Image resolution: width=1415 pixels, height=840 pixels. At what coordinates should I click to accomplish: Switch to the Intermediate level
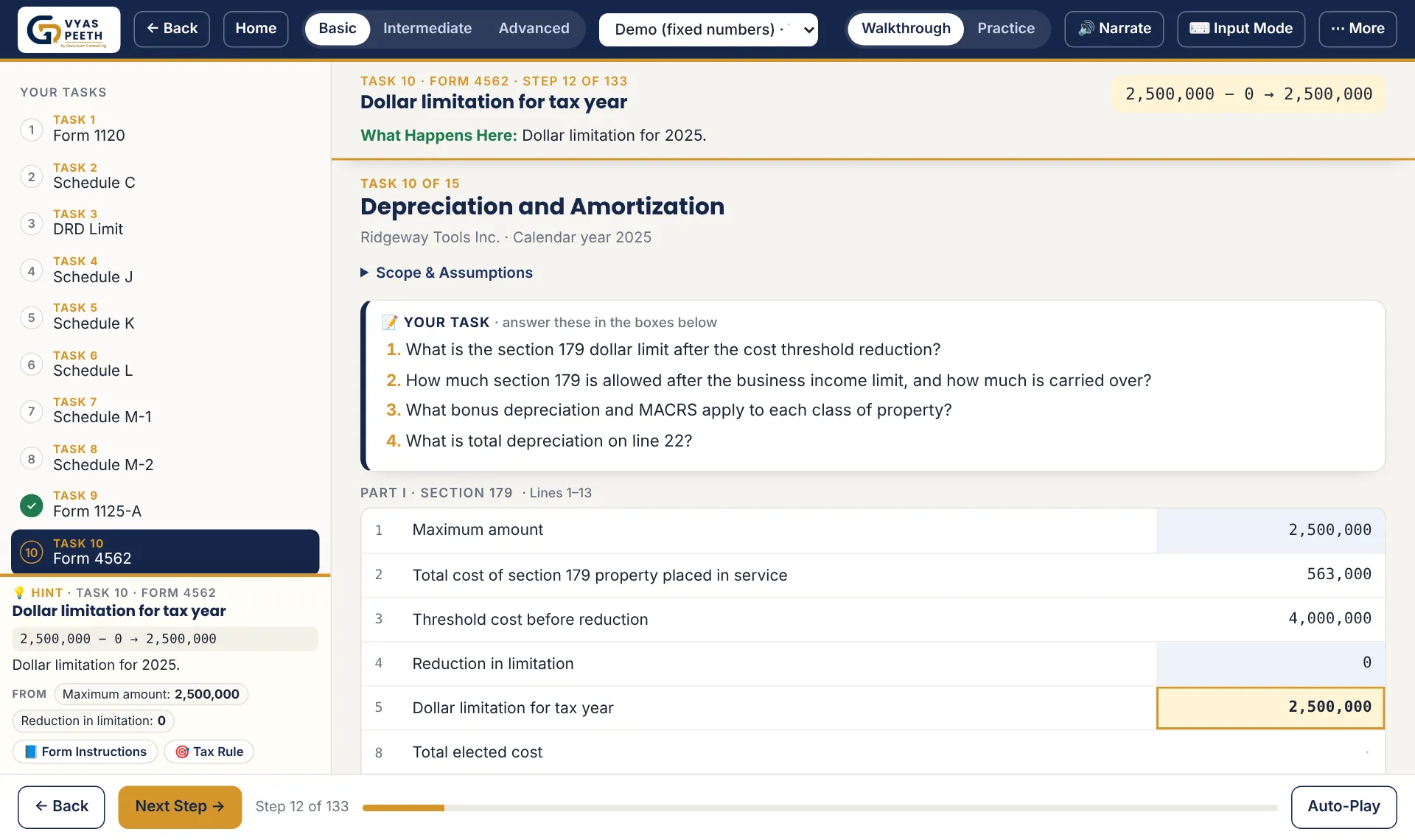pos(427,29)
